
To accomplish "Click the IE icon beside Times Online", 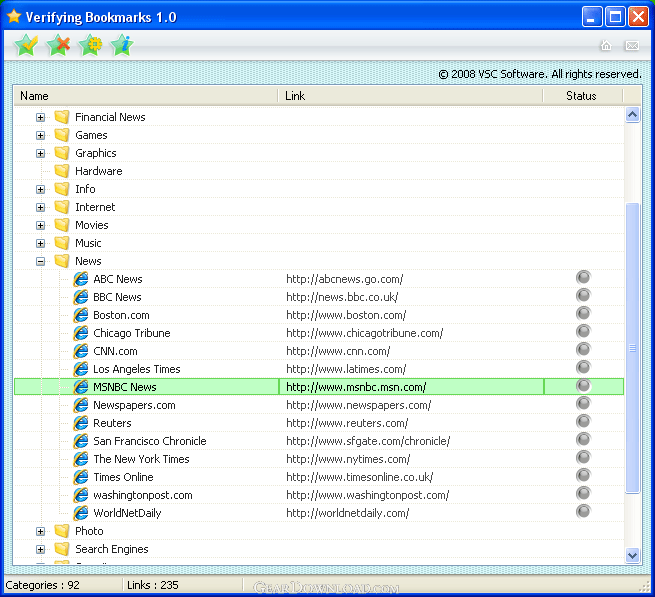I will pos(81,477).
